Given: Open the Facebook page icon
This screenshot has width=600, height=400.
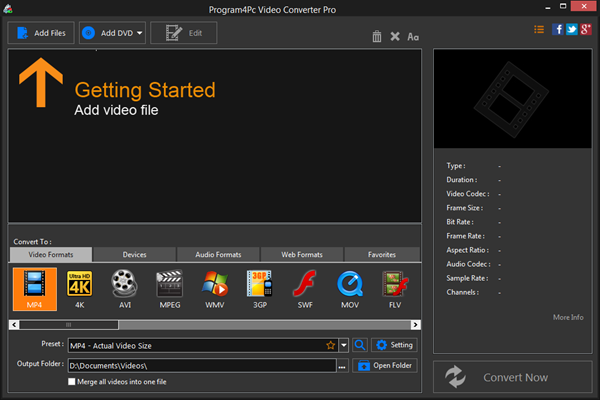Looking at the screenshot, I should (558, 29).
